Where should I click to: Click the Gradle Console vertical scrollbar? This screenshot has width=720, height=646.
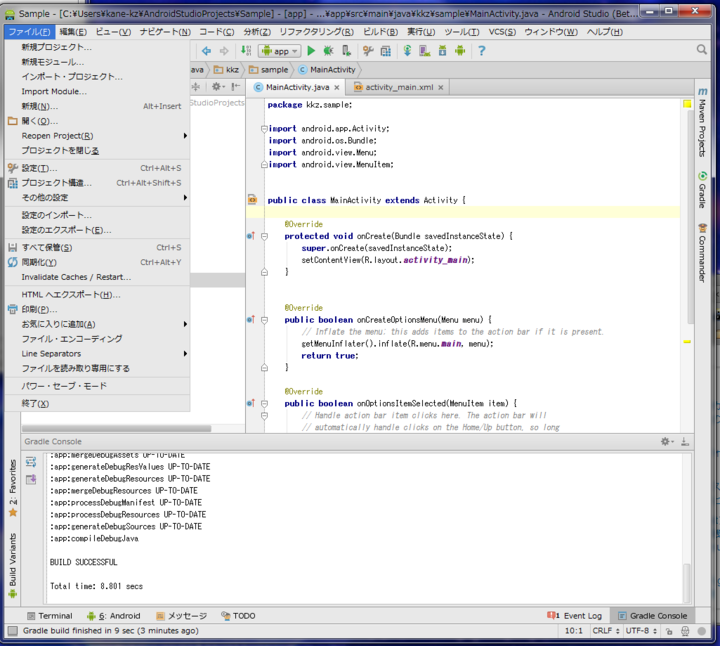686,582
